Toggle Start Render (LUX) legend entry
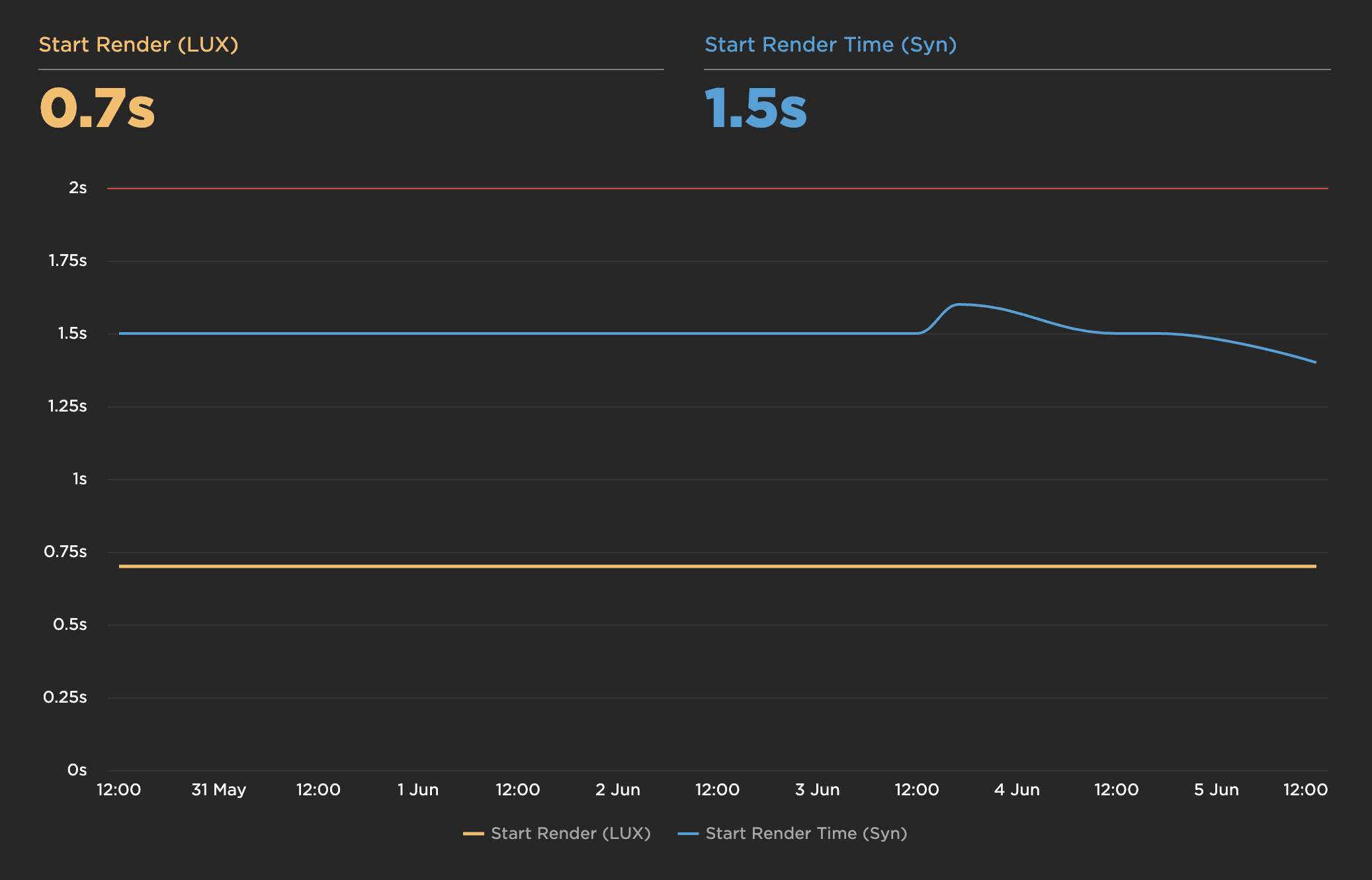Screen dimensions: 1372x880 (570, 833)
